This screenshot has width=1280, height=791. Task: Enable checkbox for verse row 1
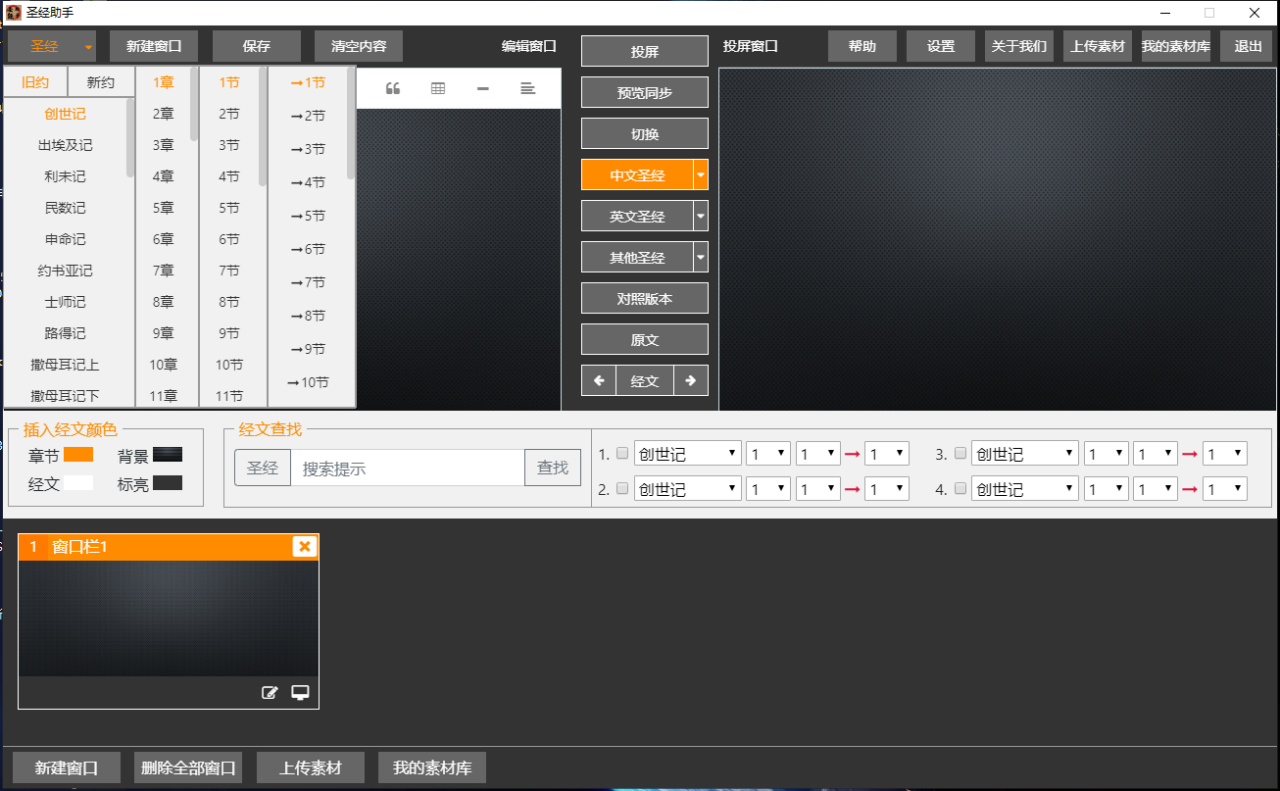[x=622, y=453]
